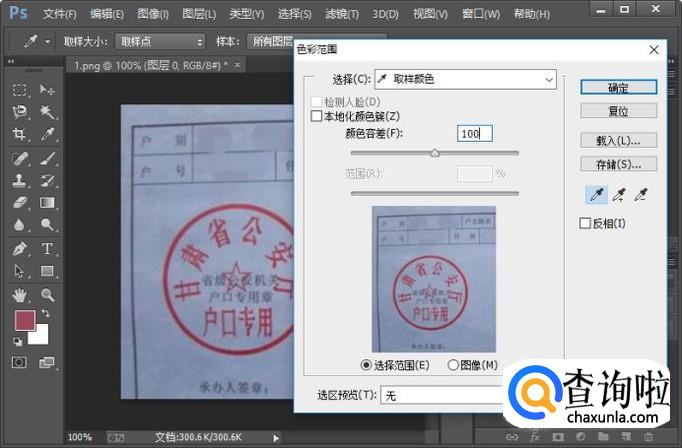Choose the Add to Sample eyedropper

click(x=619, y=195)
